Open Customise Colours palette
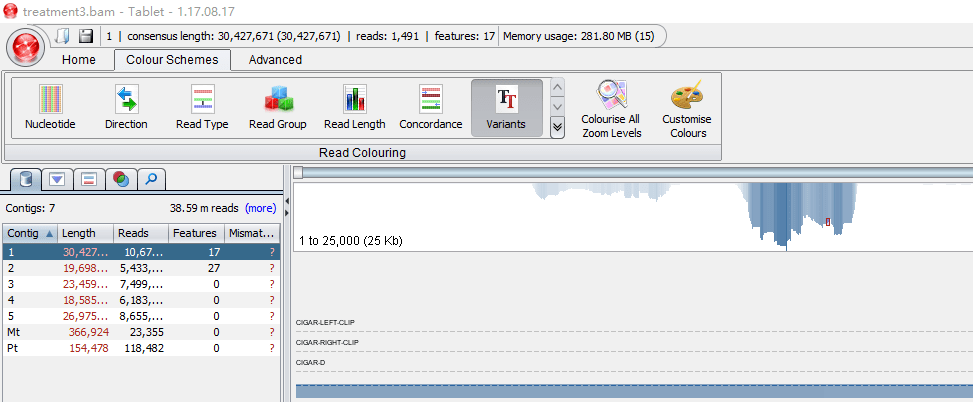 [x=687, y=109]
